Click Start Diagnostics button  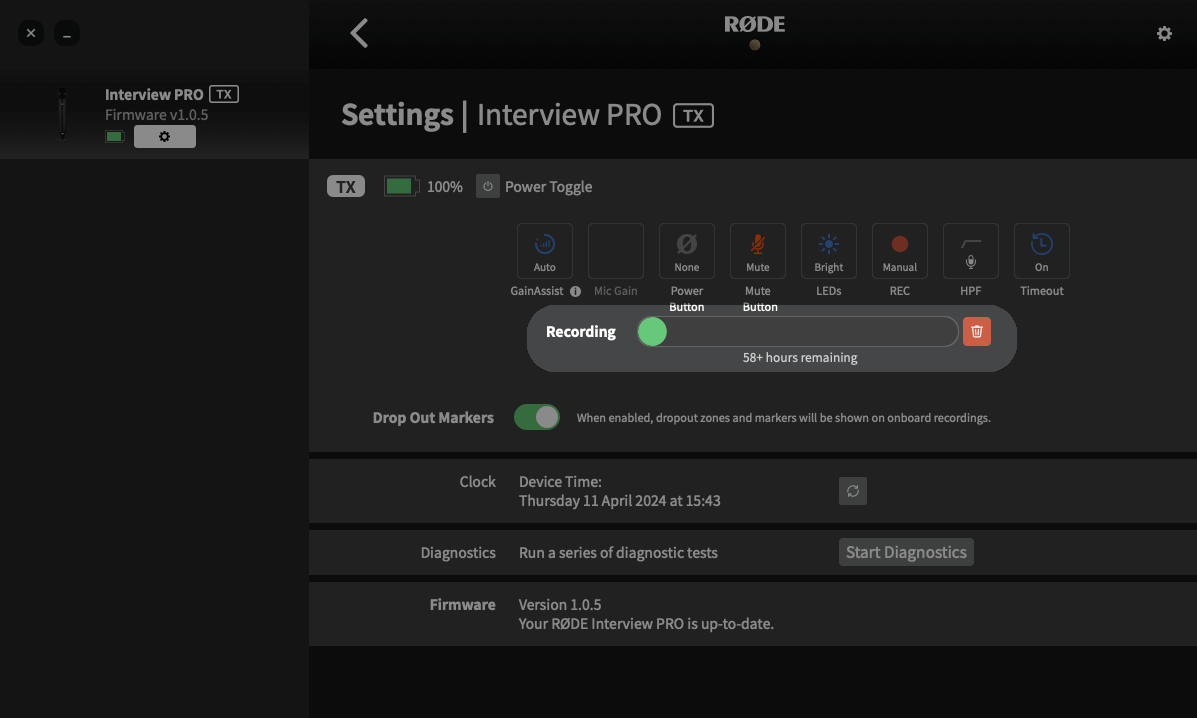(x=906, y=552)
